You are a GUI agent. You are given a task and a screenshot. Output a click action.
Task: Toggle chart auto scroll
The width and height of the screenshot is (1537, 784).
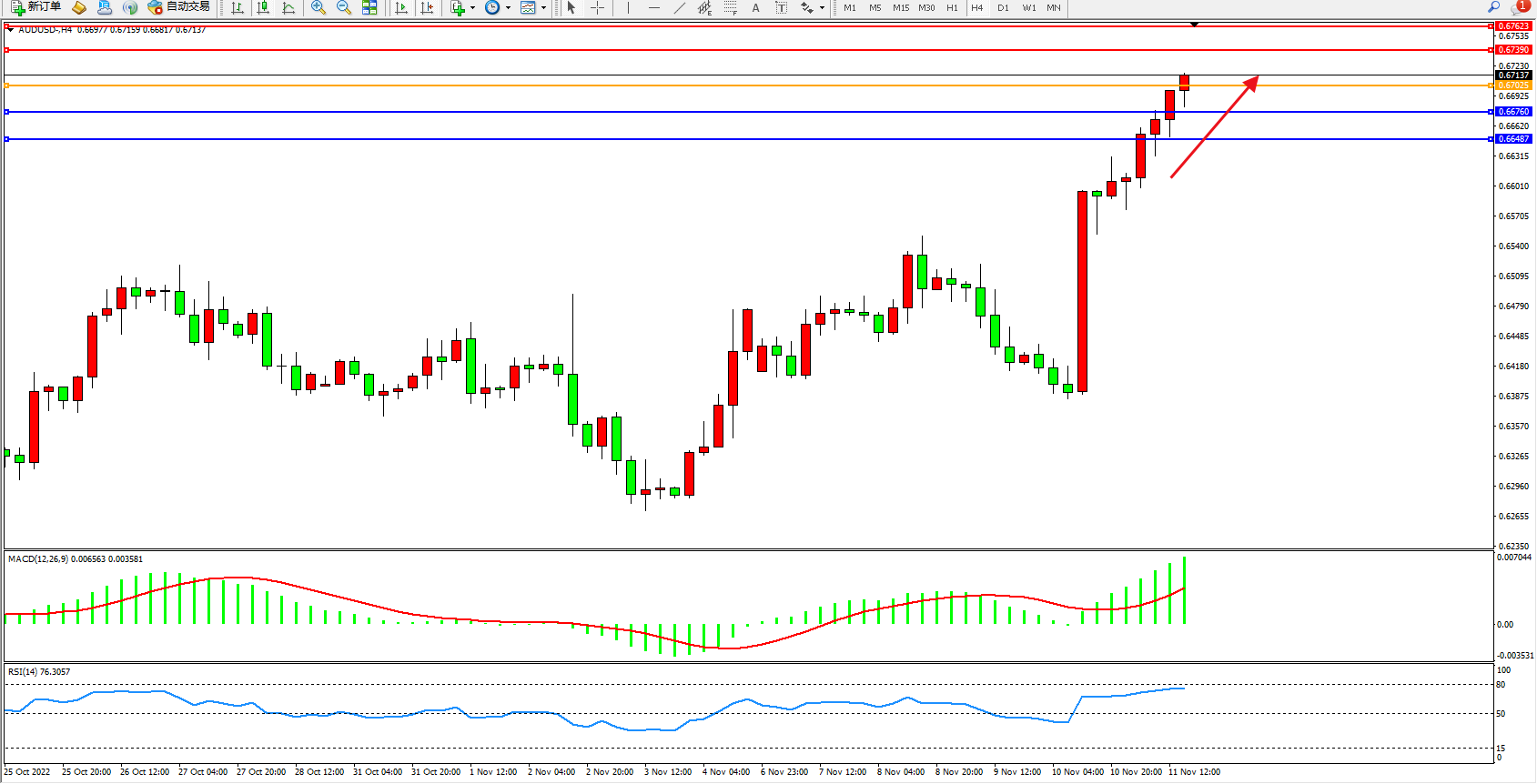point(401,7)
